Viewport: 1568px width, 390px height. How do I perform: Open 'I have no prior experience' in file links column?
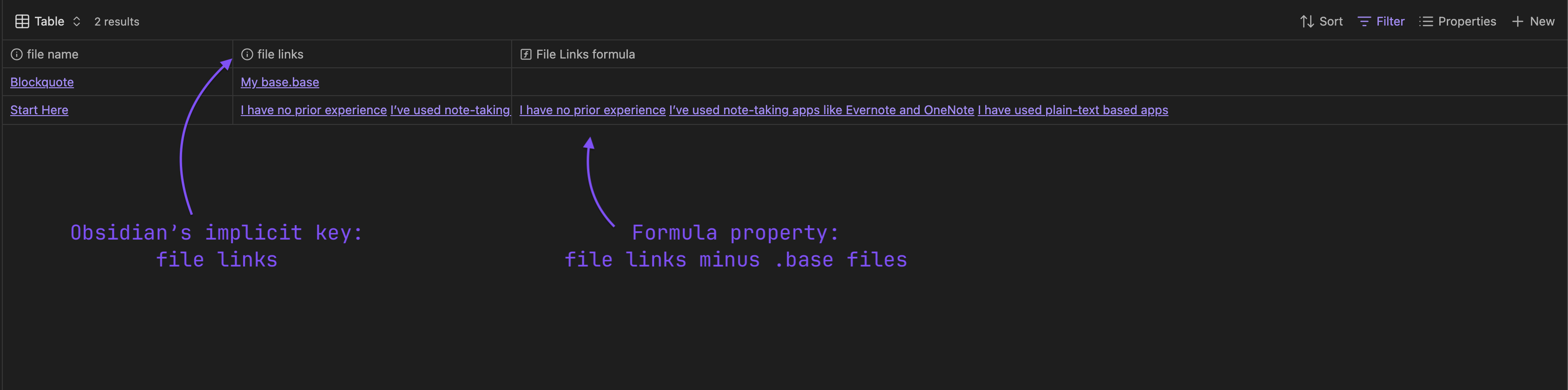coord(314,110)
